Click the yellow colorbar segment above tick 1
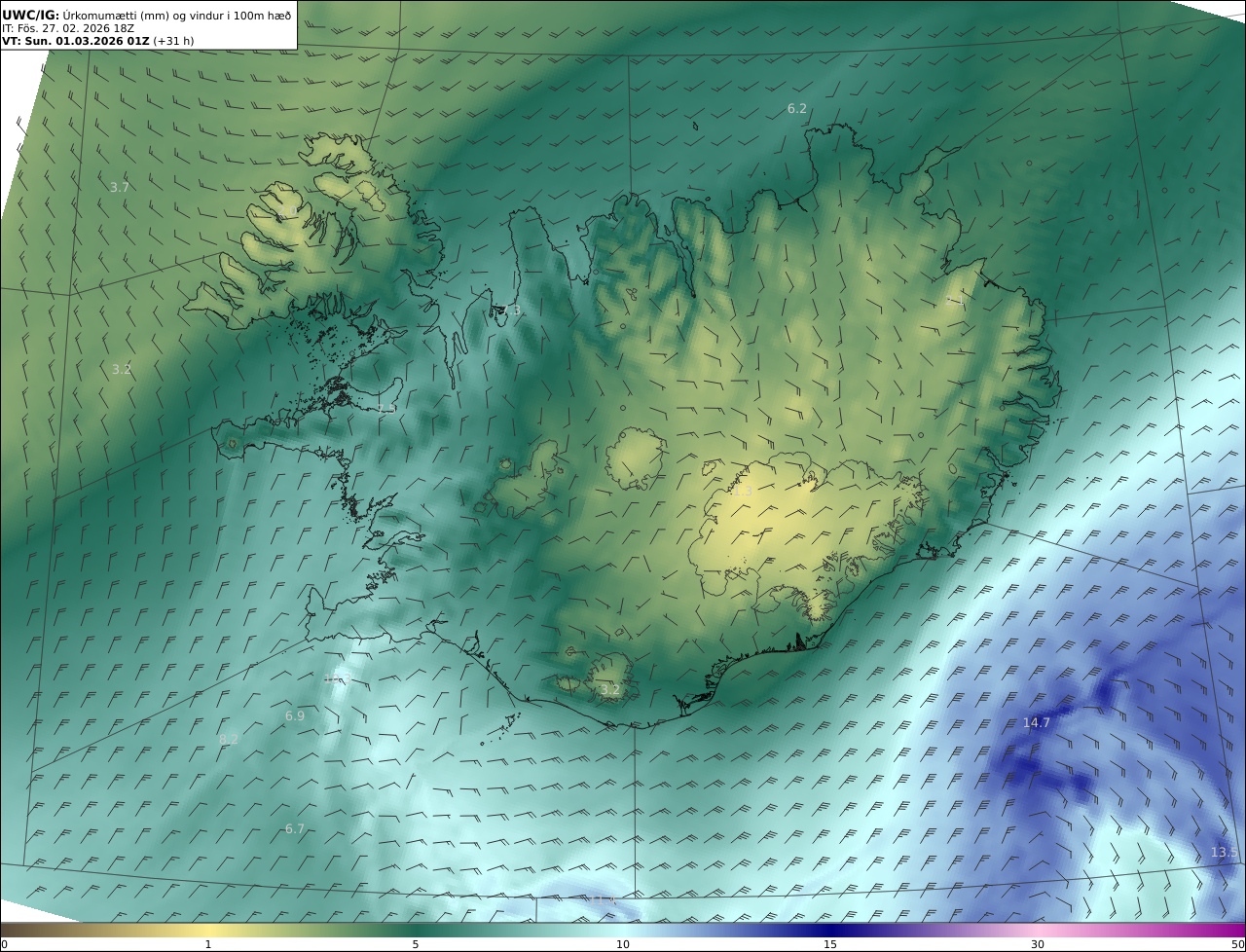This screenshot has width=1246, height=952. pos(208,930)
